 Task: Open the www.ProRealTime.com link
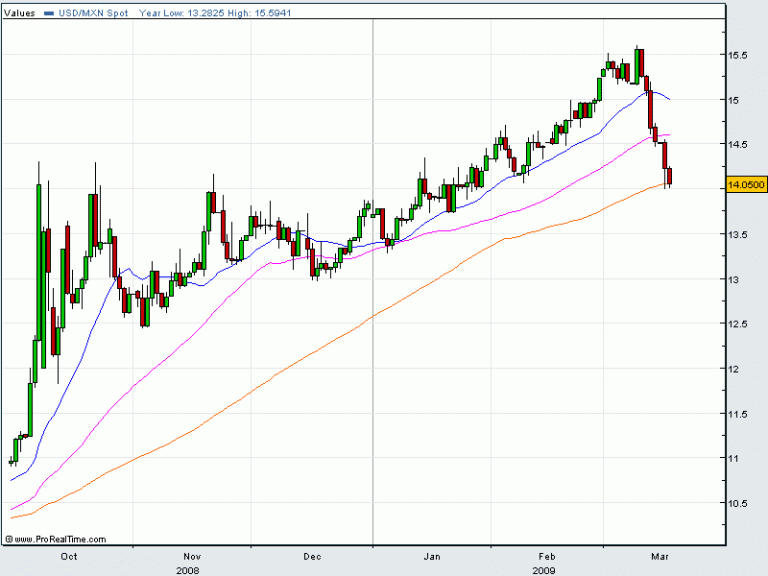click(44, 538)
